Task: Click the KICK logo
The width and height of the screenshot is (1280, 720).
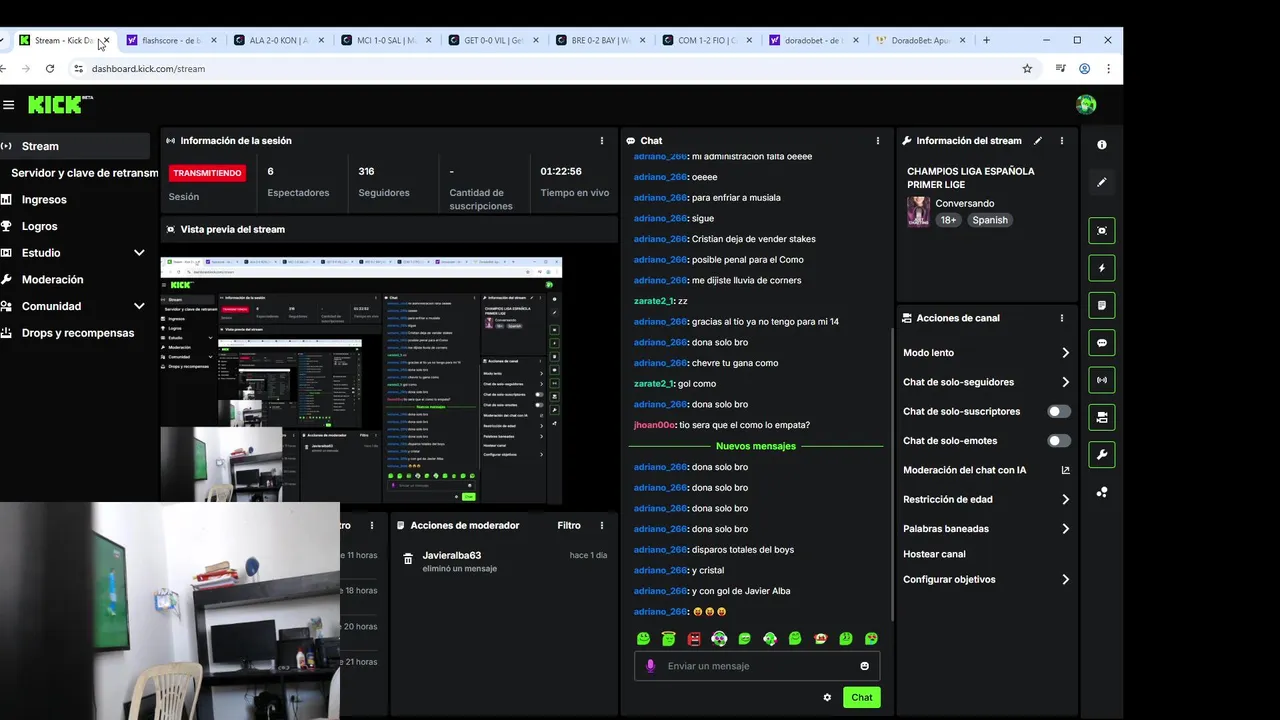Action: pos(60,105)
